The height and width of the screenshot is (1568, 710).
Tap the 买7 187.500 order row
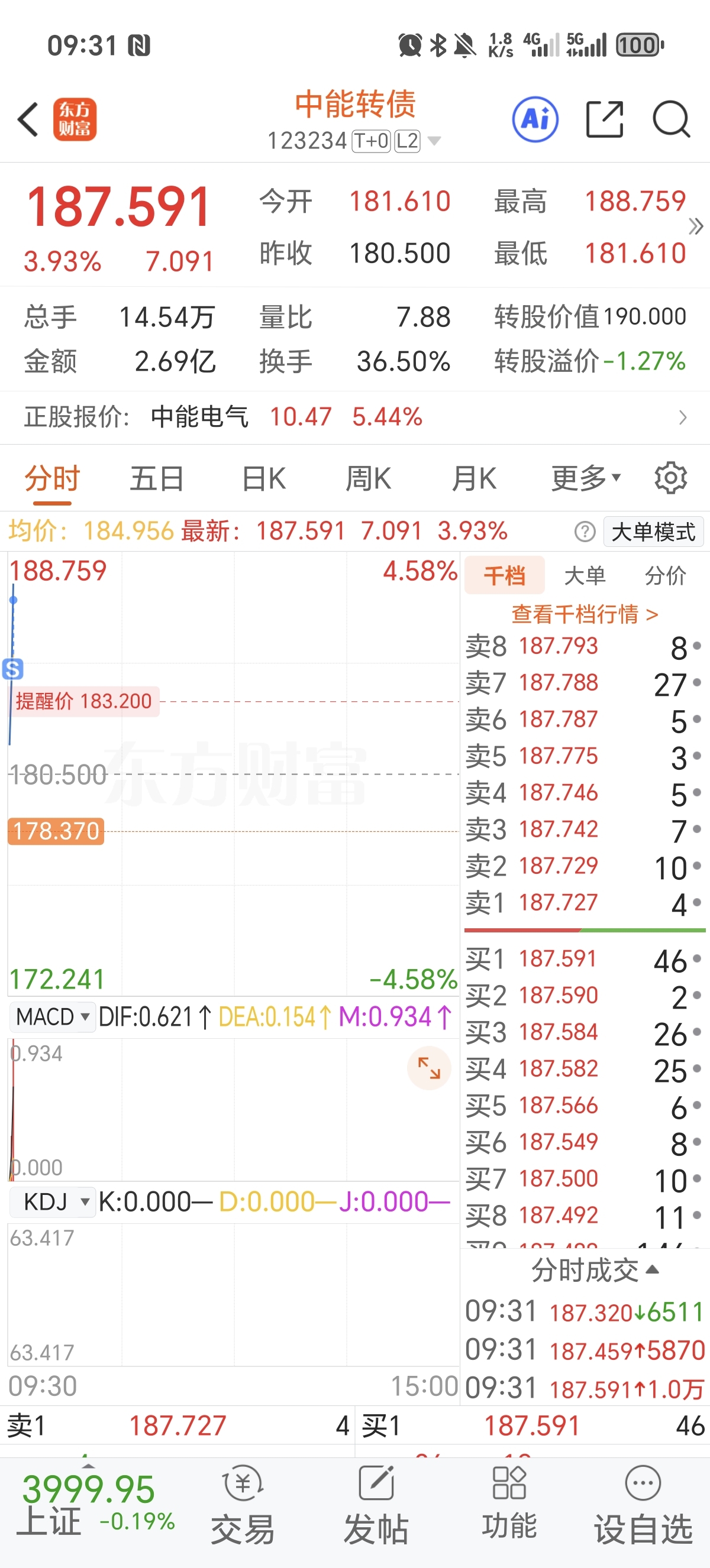coord(584,1179)
